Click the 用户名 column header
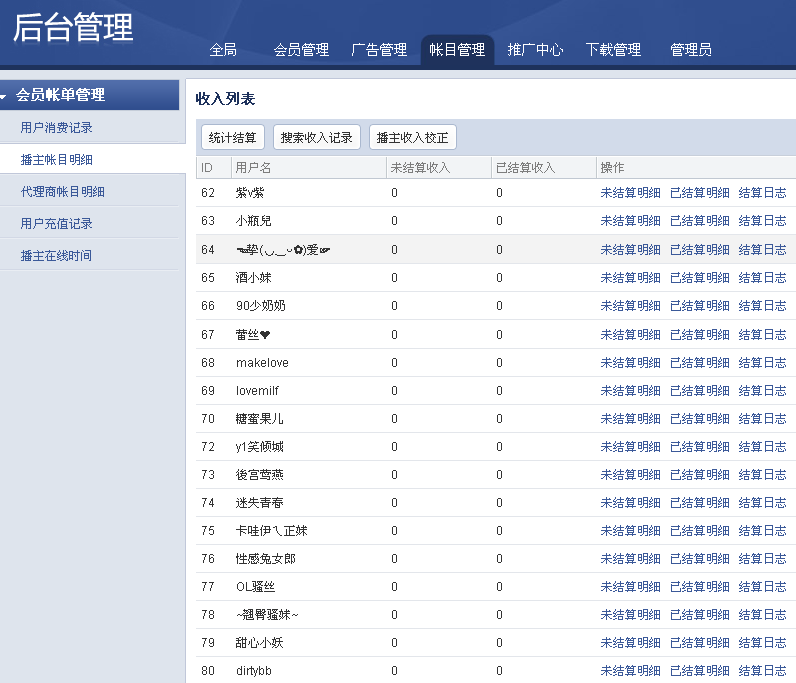Screen dimensions: 796x683 tap(253, 167)
